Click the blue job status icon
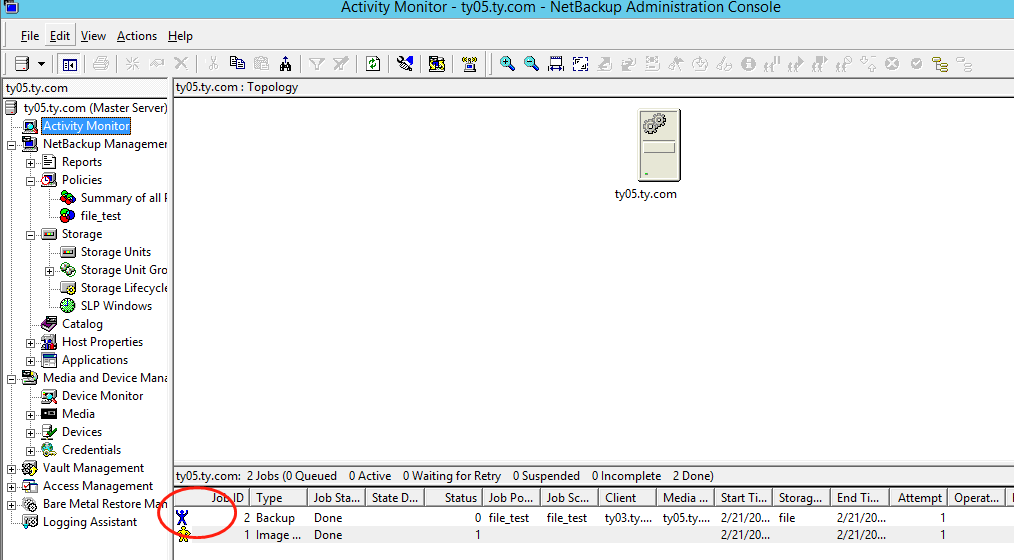1014x560 pixels. pos(182,517)
